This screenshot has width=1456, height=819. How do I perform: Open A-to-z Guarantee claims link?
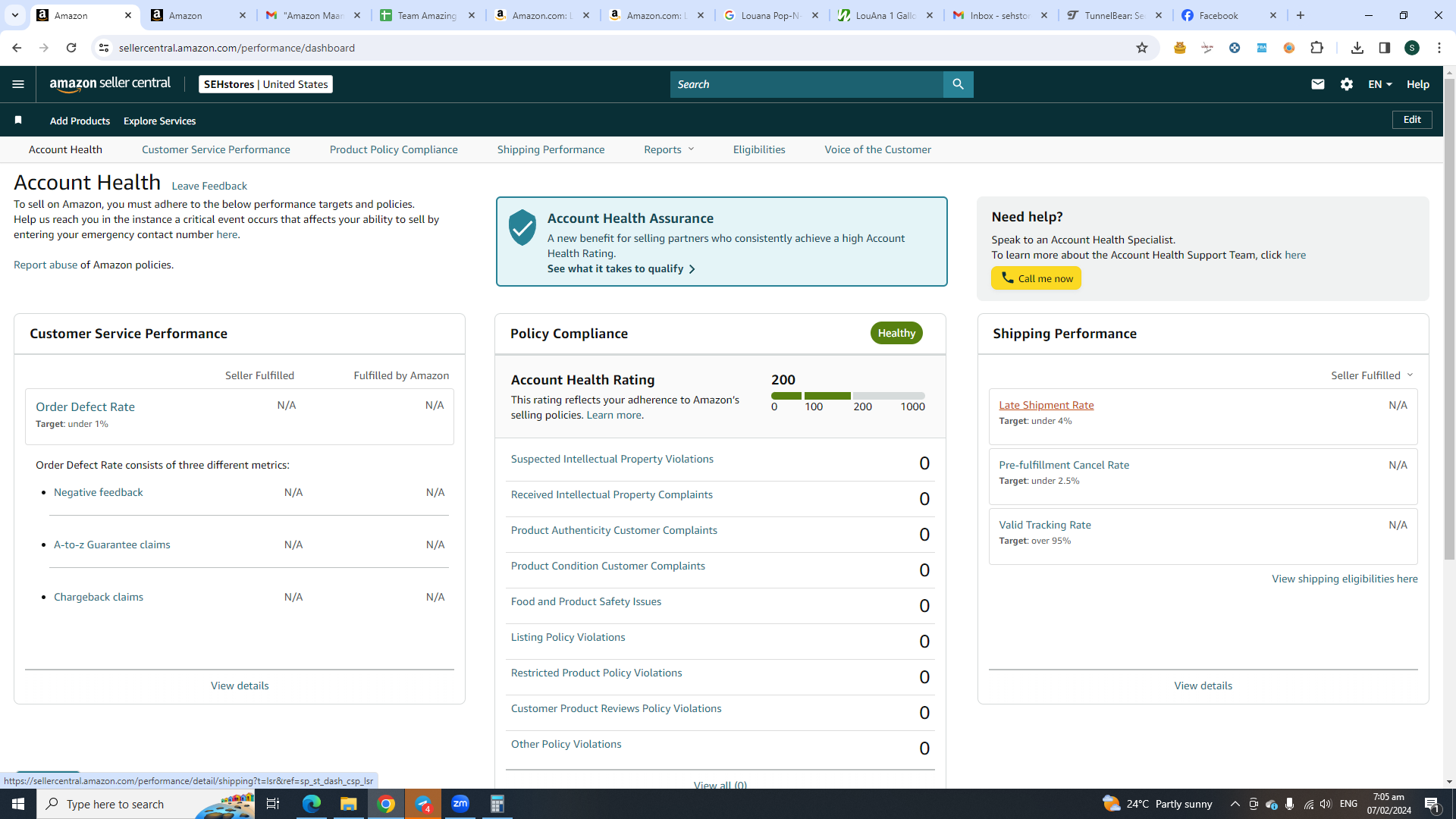(111, 544)
